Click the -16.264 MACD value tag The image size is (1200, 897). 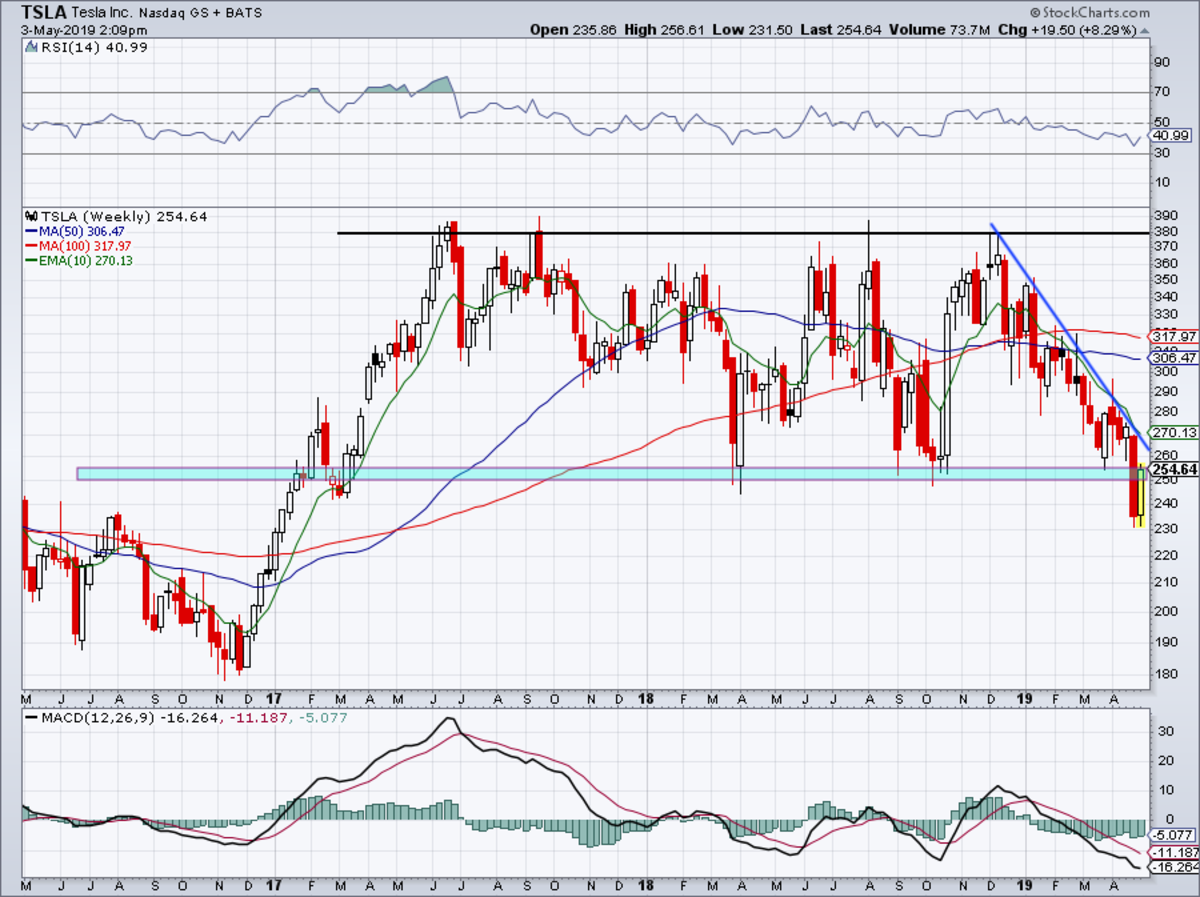tap(1173, 867)
